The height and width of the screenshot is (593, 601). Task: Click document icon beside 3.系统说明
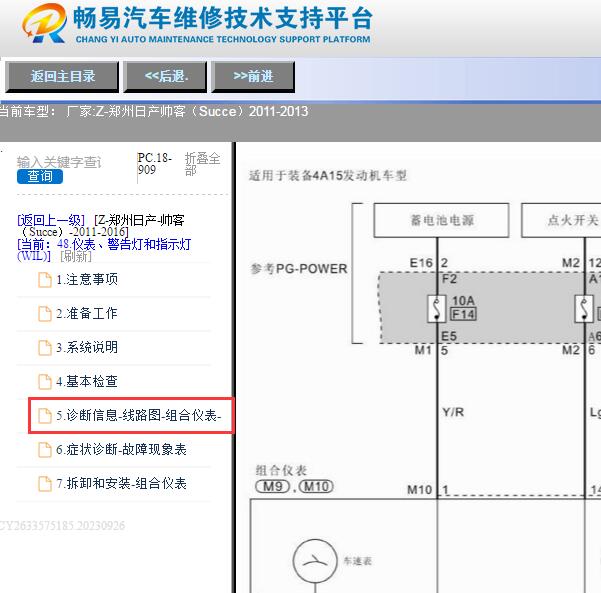tap(45, 348)
